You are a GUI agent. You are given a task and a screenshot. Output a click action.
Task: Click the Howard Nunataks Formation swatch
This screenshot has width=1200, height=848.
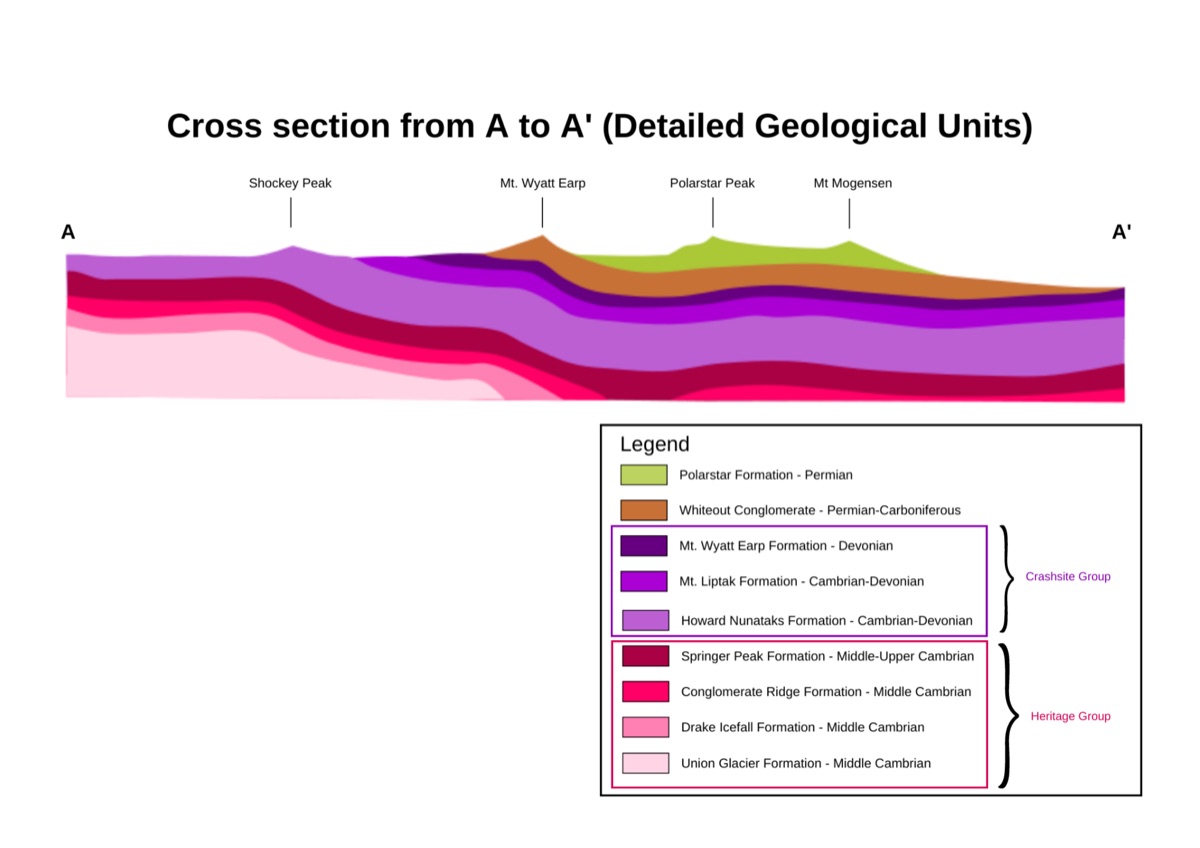coord(646,620)
